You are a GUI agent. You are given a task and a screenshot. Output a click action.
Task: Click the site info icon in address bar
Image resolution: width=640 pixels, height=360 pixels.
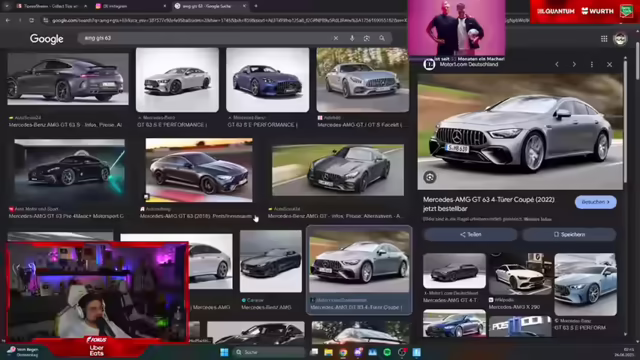(46, 20)
